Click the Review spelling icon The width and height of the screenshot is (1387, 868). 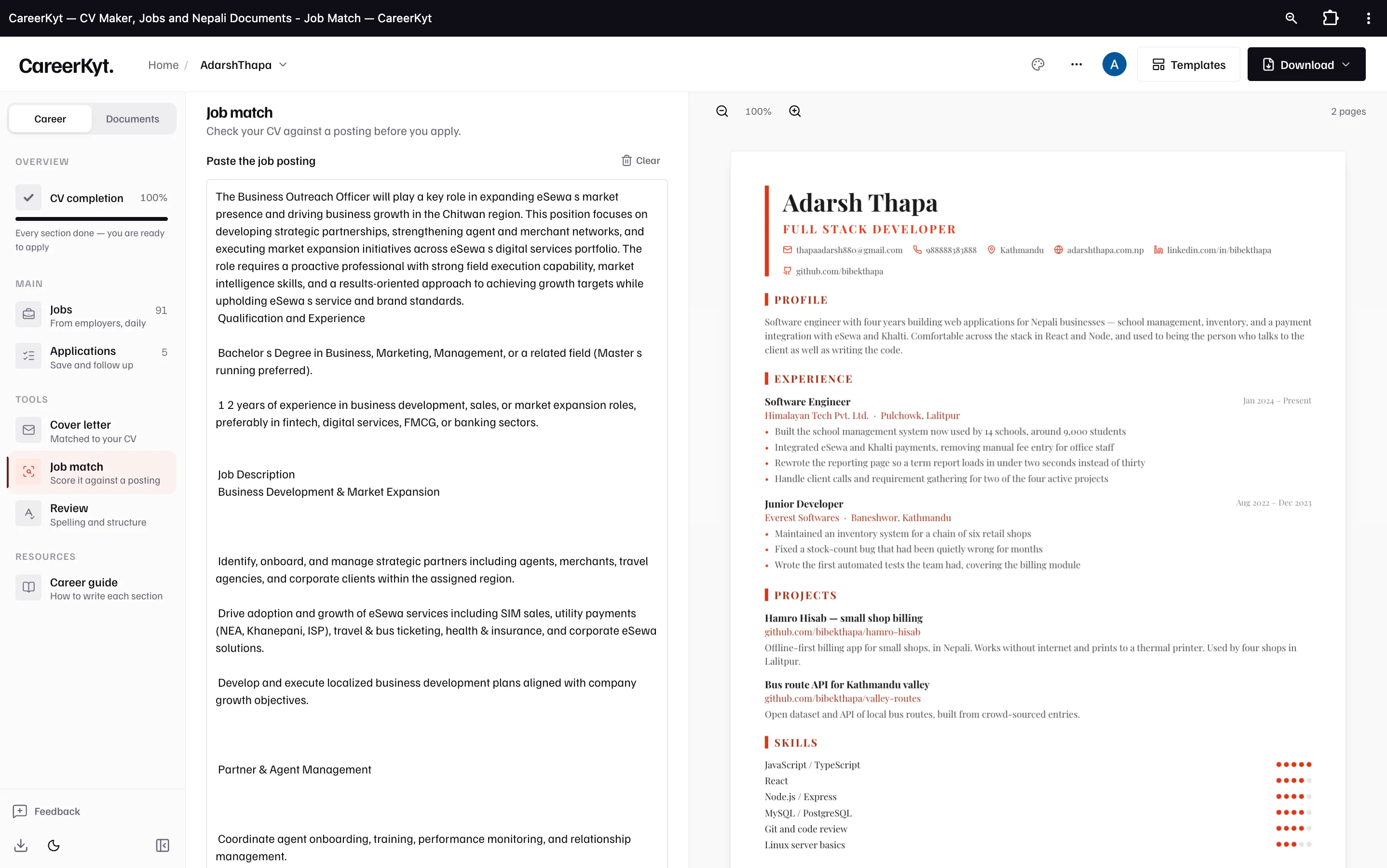pyautogui.click(x=28, y=514)
